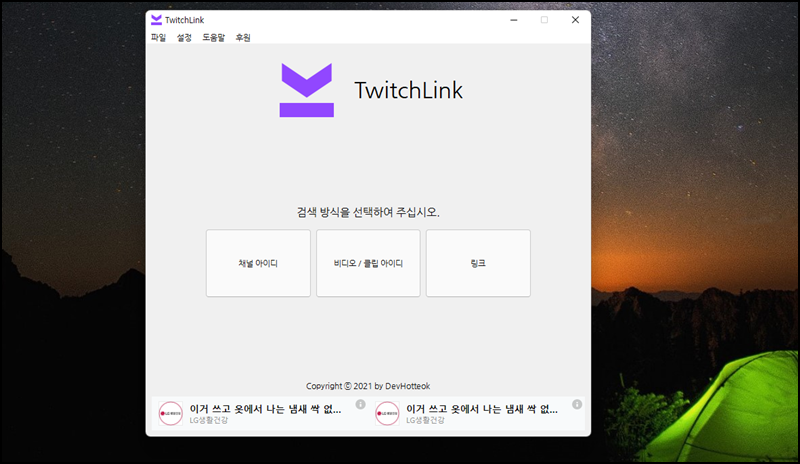Click the large purple TwitchLink logo

[307, 90]
